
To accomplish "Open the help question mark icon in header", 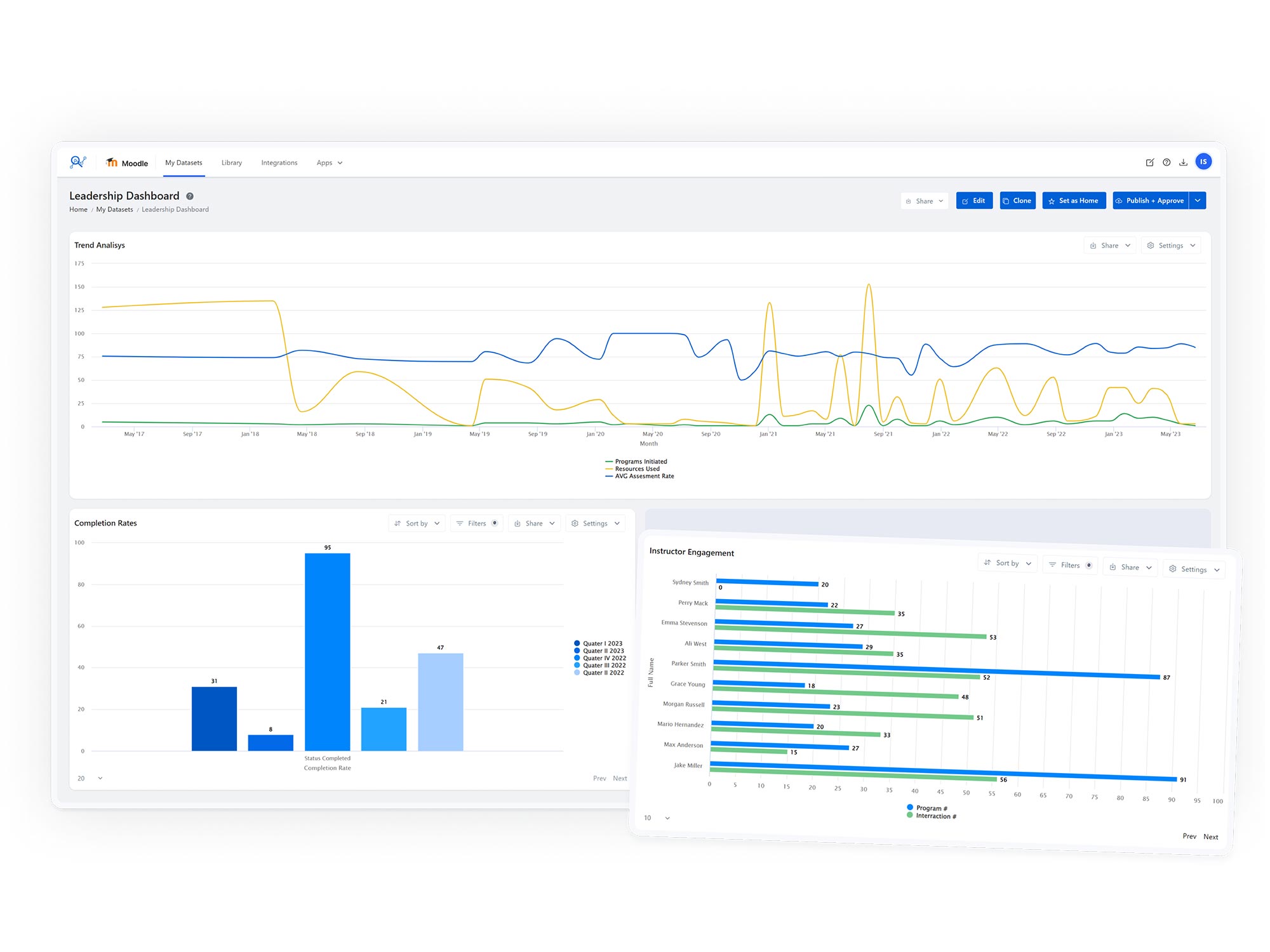I will 1166,162.
